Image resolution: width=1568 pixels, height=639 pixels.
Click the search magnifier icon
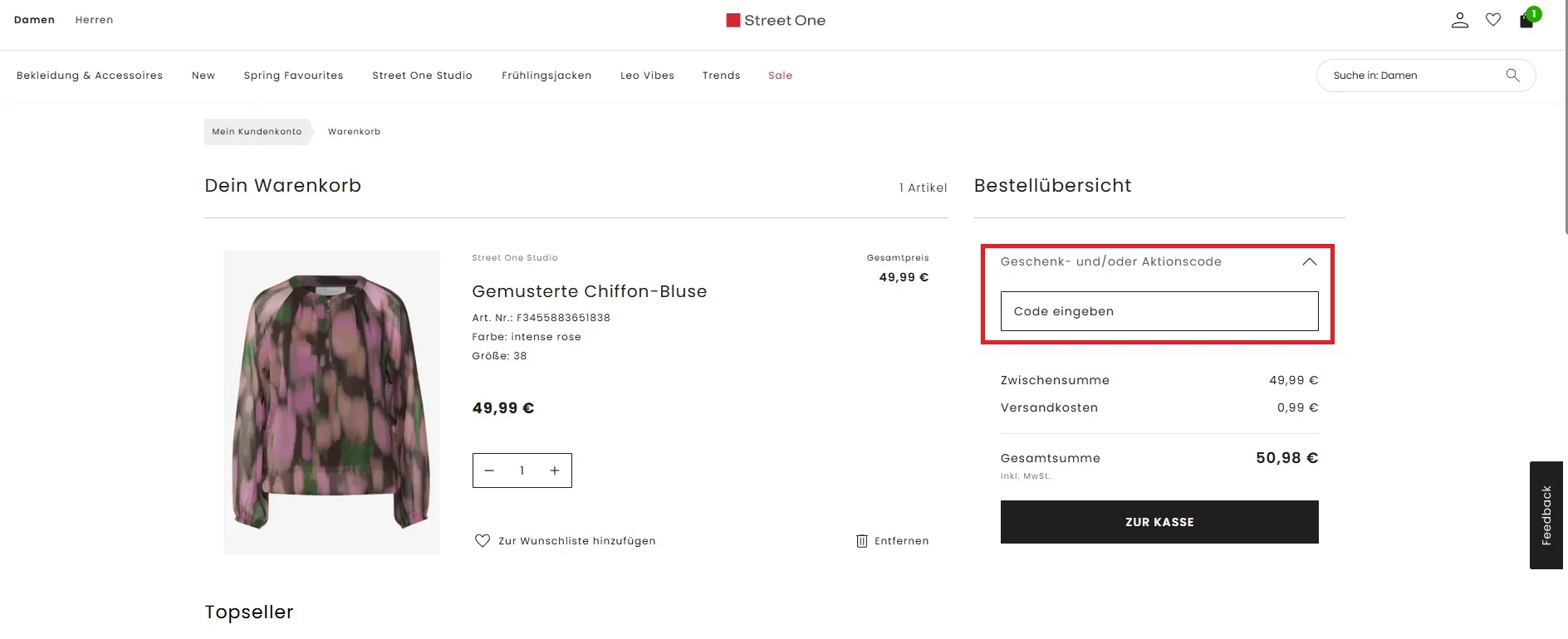pyautogui.click(x=1512, y=76)
